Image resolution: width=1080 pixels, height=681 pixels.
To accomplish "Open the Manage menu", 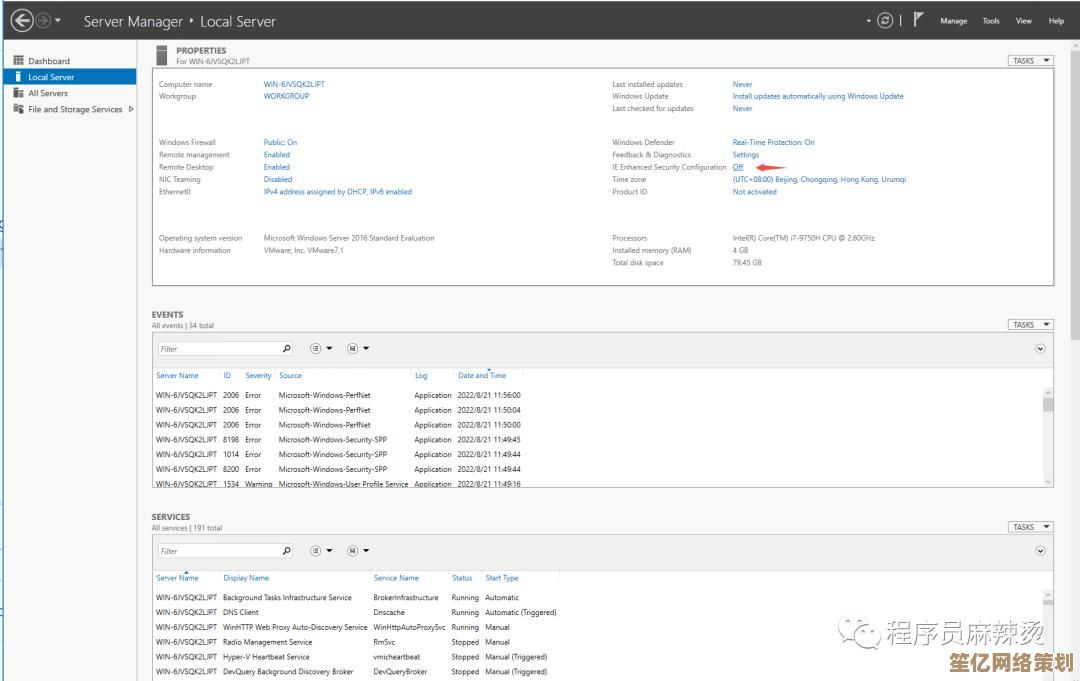I will point(953,21).
